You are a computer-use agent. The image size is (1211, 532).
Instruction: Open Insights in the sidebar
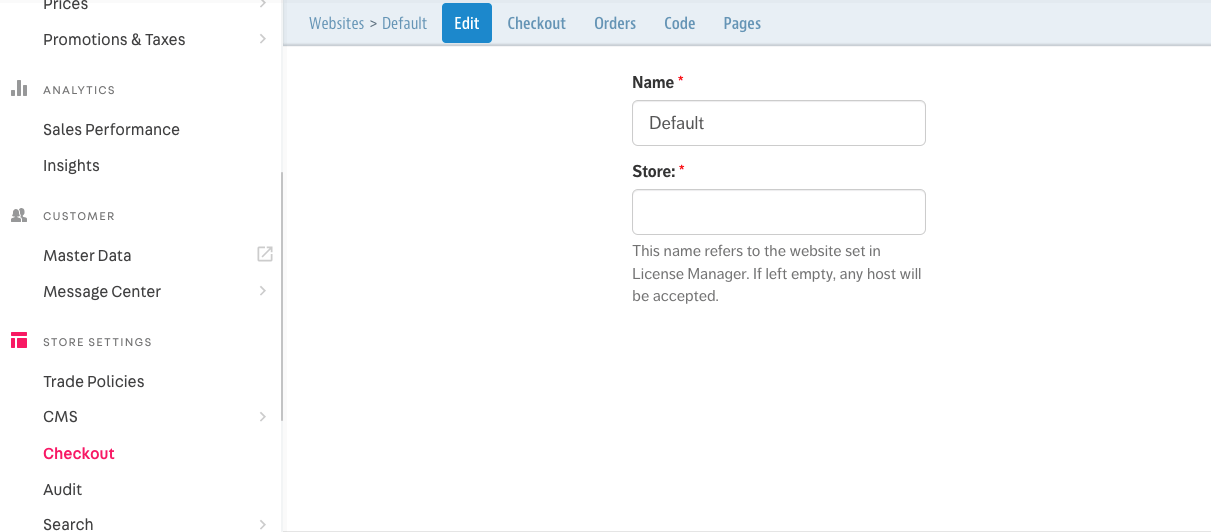(71, 165)
